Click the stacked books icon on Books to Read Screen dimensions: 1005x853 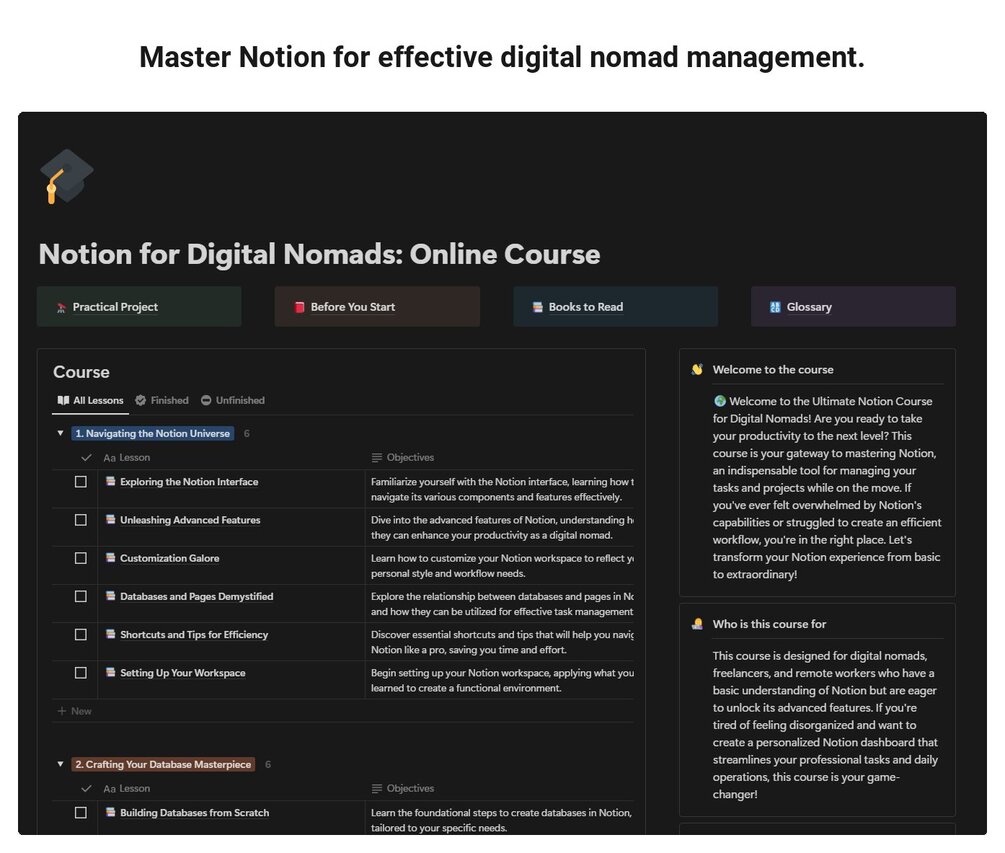(x=538, y=307)
